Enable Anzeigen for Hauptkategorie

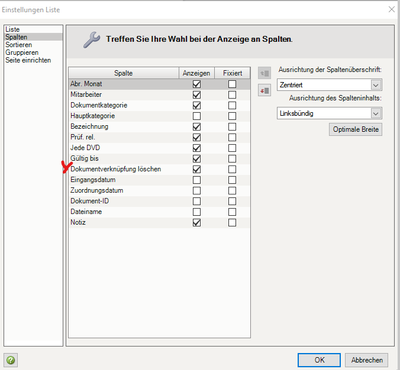click(197, 116)
